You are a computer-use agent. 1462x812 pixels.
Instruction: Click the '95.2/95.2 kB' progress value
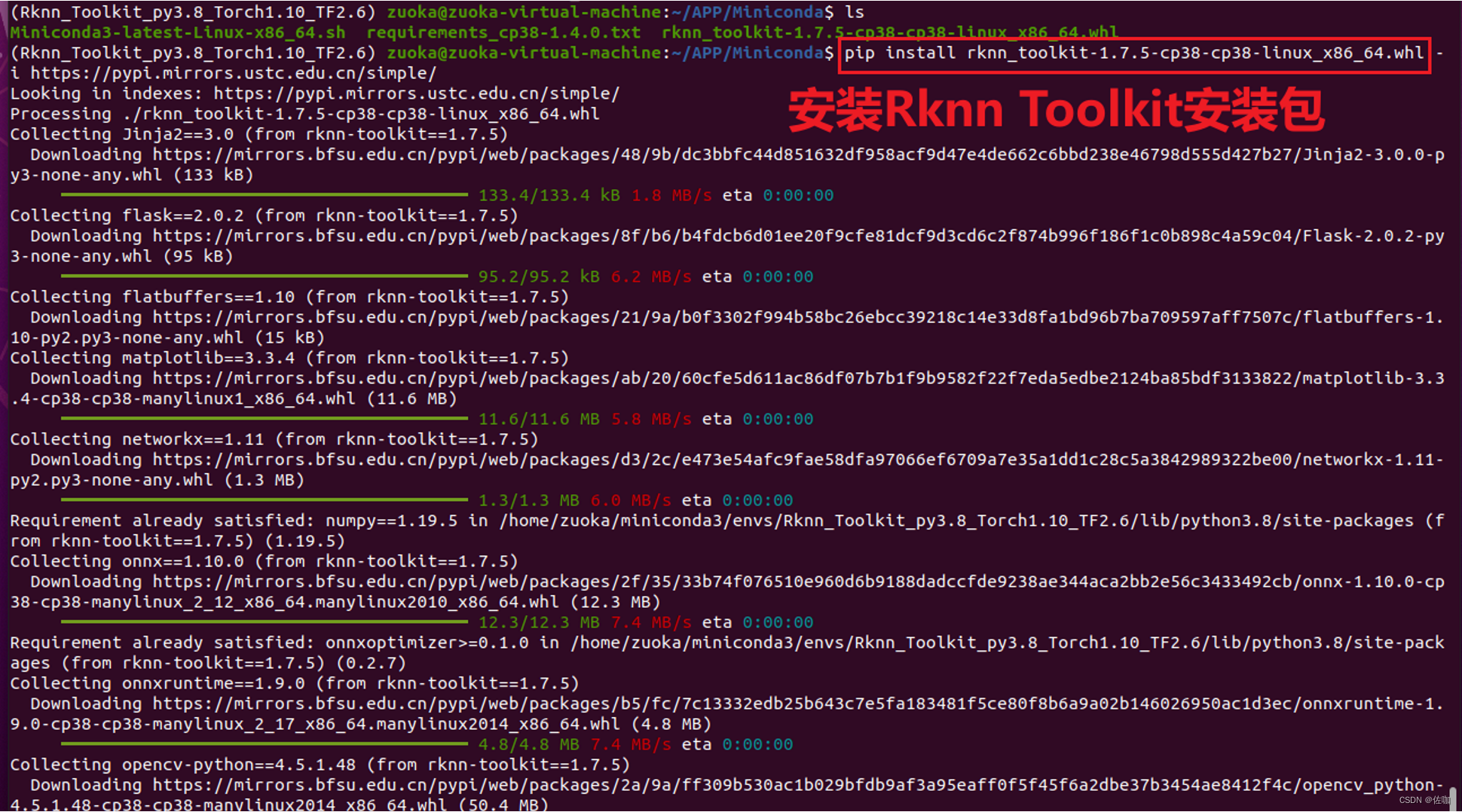click(x=539, y=276)
